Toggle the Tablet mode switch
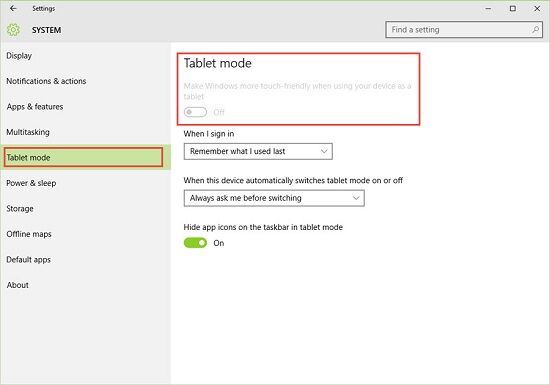The height and width of the screenshot is (385, 550). (x=195, y=112)
